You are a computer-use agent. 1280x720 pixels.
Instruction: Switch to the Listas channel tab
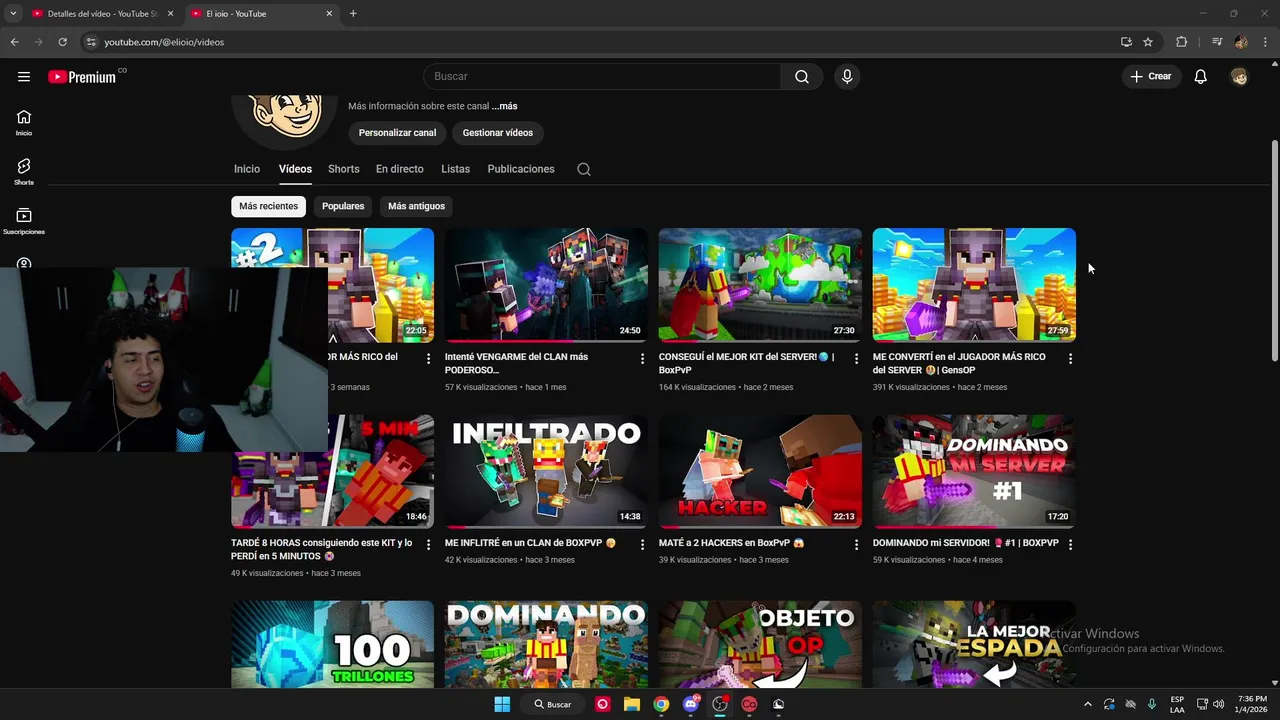pos(455,169)
